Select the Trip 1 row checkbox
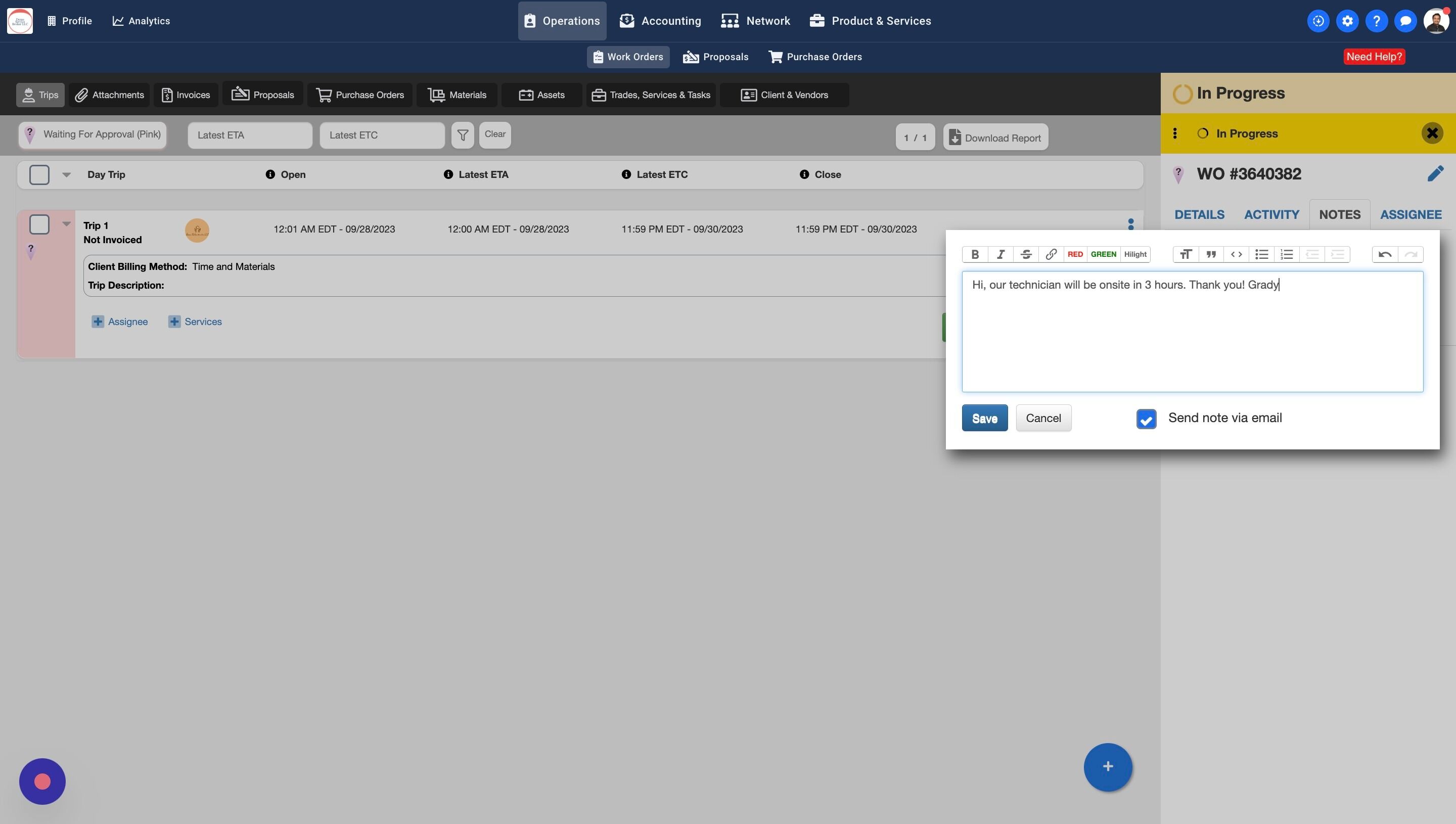The width and height of the screenshot is (1456, 824). [x=39, y=224]
